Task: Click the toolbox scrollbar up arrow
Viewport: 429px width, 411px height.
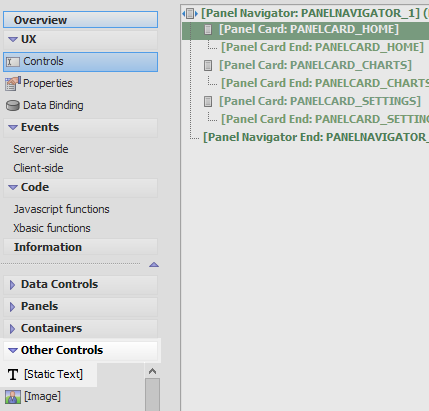Action: tap(153, 371)
